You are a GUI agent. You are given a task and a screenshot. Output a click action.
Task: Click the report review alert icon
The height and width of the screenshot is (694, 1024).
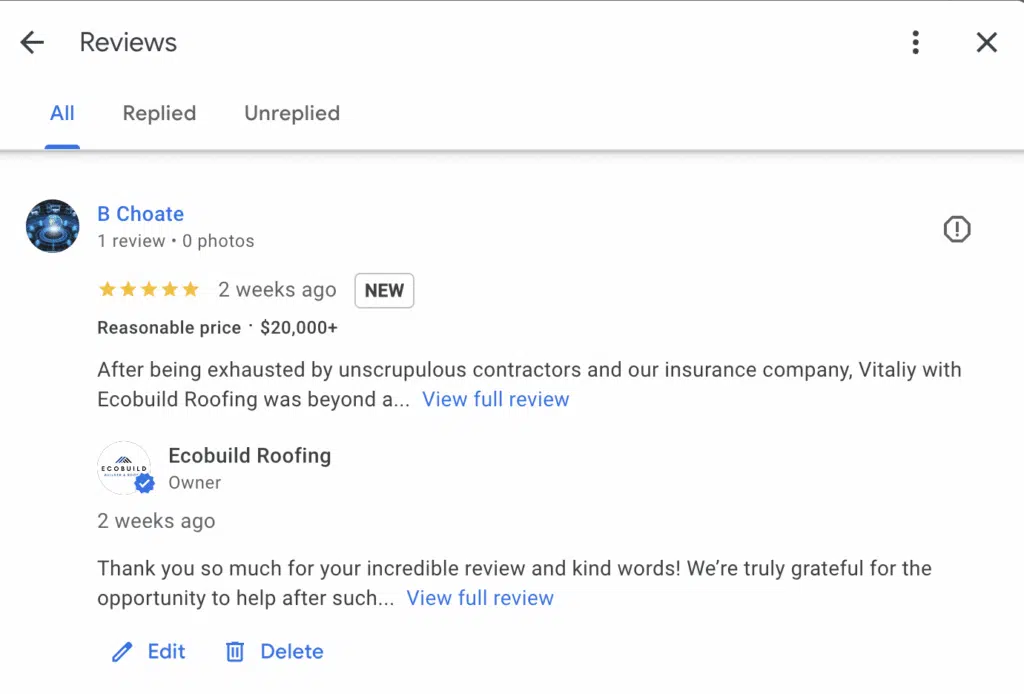click(x=956, y=229)
